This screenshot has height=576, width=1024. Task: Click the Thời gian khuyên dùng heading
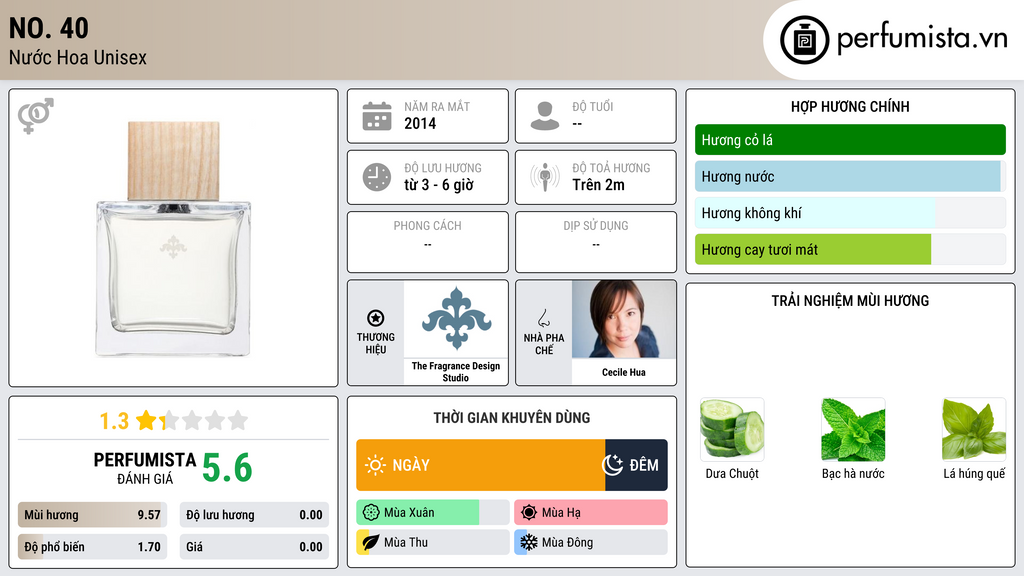click(x=512, y=418)
